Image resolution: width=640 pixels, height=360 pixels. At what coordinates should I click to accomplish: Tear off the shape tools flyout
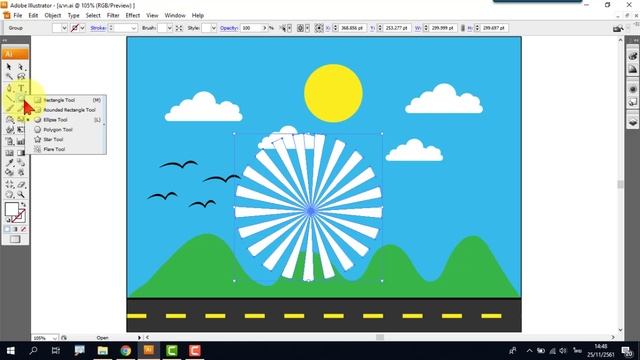[104, 124]
